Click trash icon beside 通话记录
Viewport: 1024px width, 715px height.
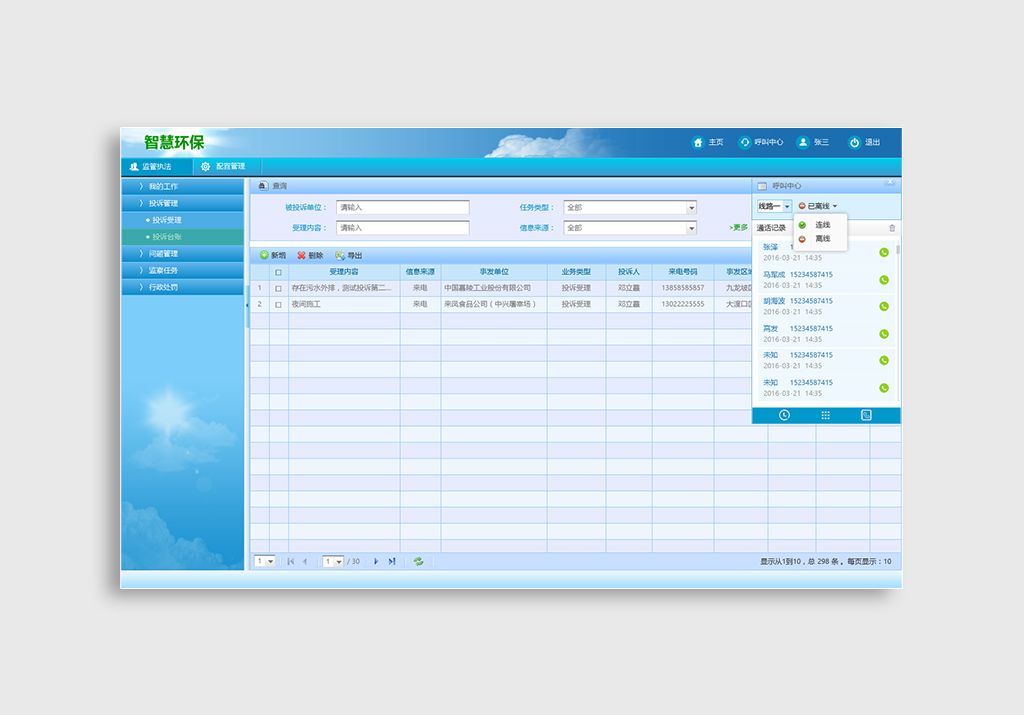pos(892,228)
